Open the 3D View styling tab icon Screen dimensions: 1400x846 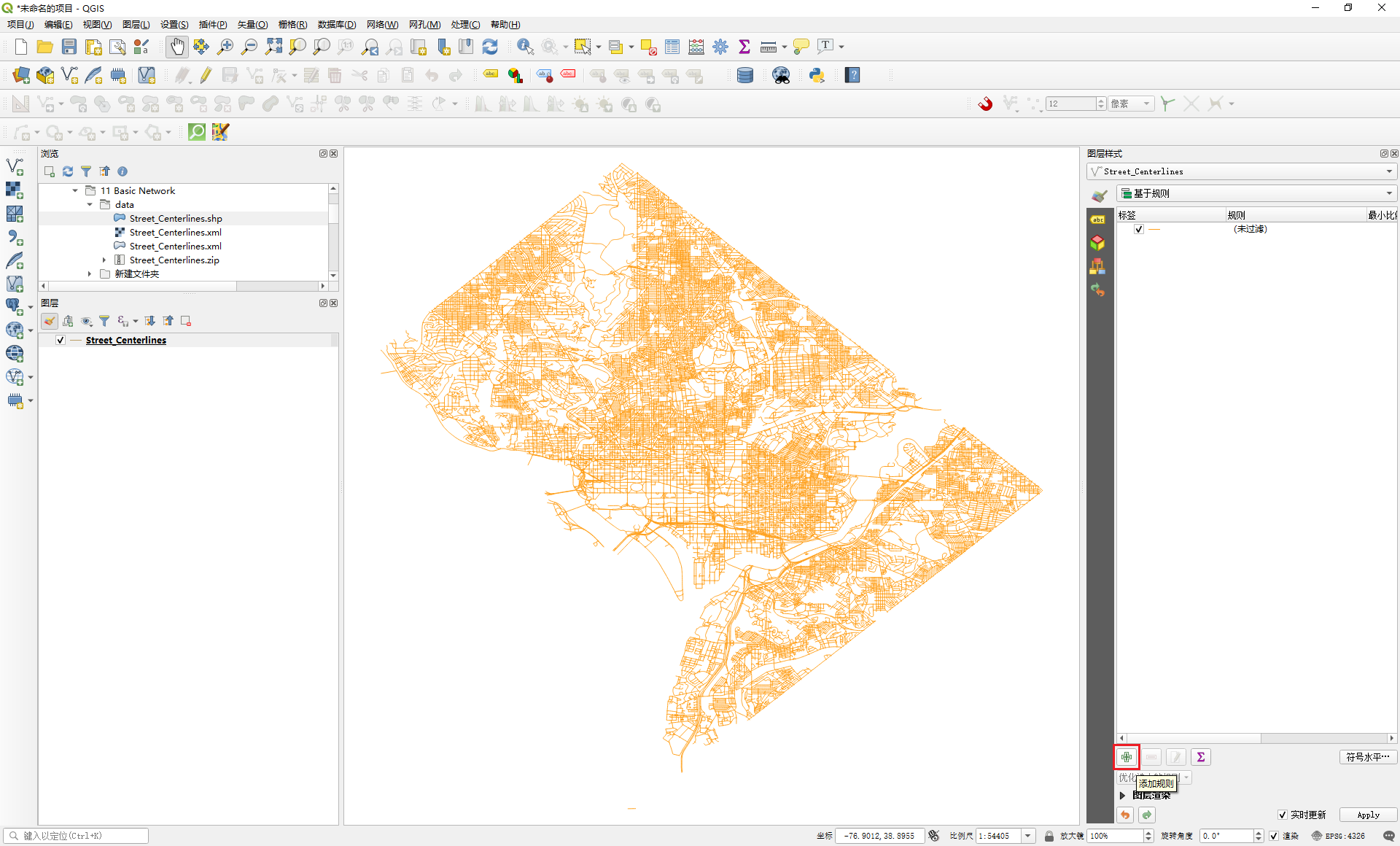pos(1097,243)
